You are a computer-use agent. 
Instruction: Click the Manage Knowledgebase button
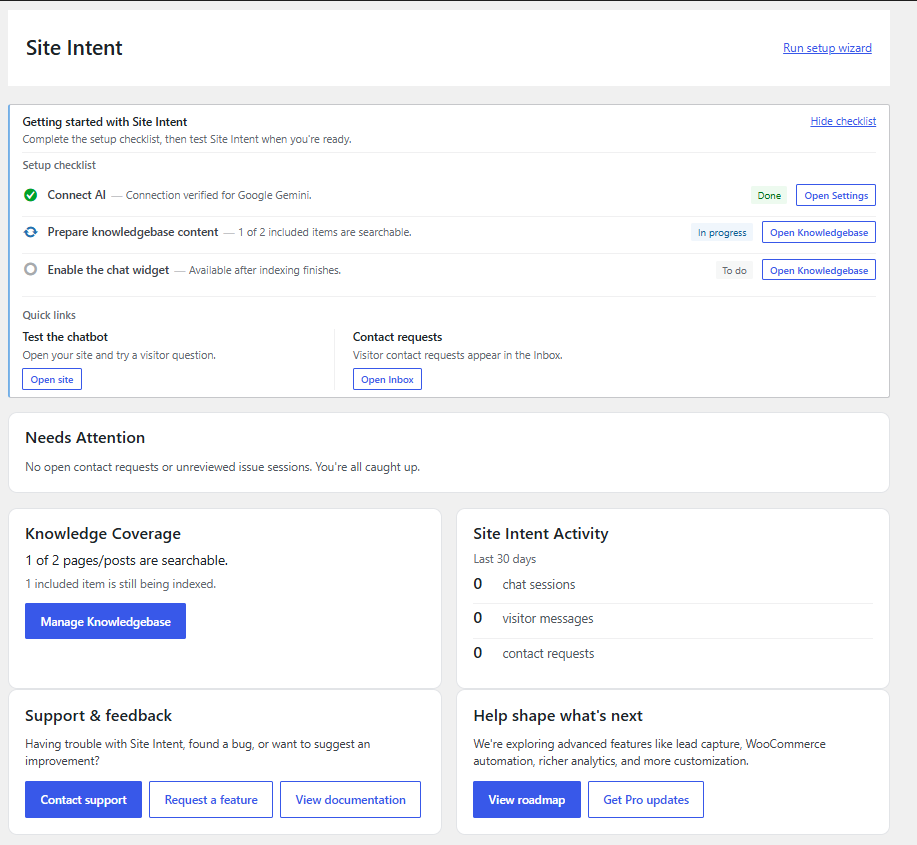[105, 621]
